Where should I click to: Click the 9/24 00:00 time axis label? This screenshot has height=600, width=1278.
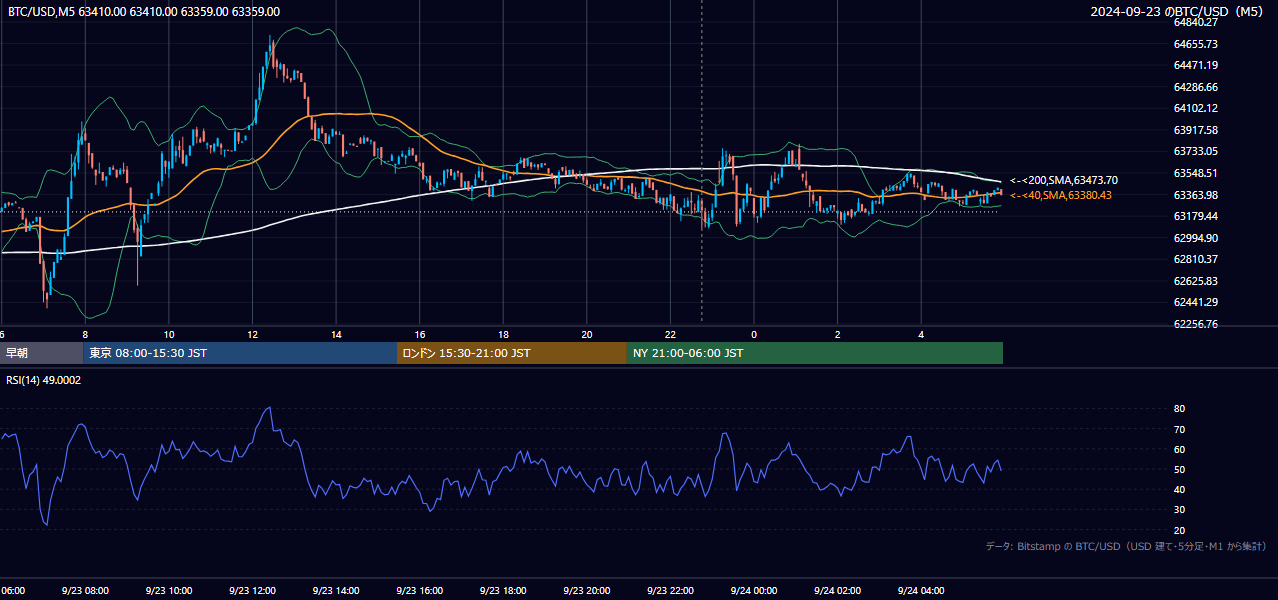coord(753,591)
